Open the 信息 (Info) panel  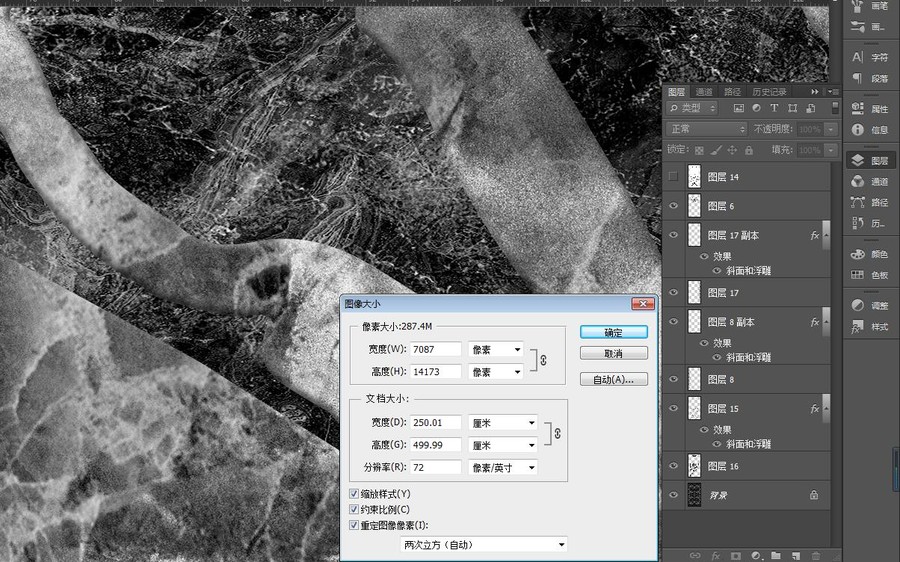coord(869,130)
